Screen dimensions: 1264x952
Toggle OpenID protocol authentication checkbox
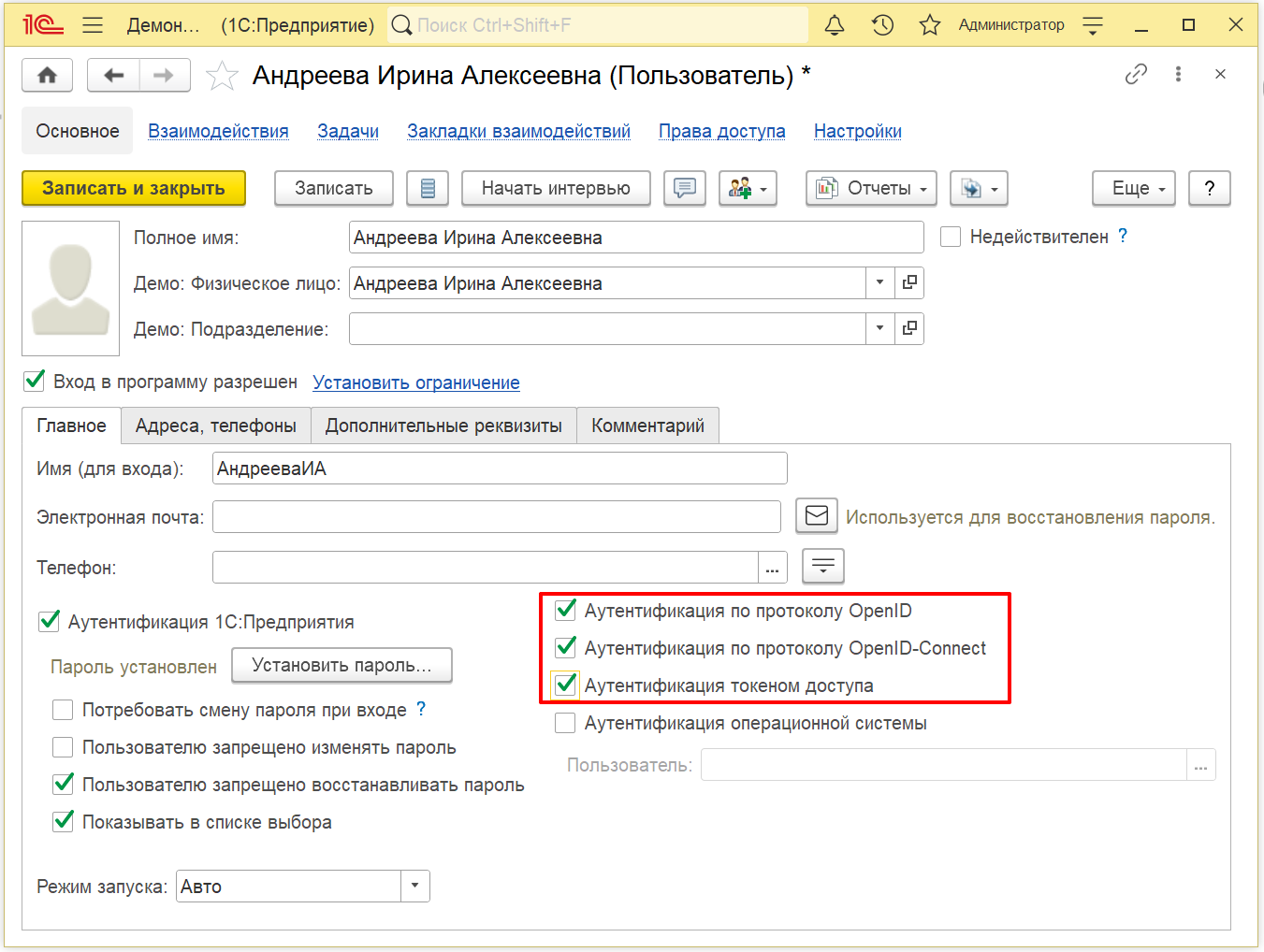(x=565, y=611)
